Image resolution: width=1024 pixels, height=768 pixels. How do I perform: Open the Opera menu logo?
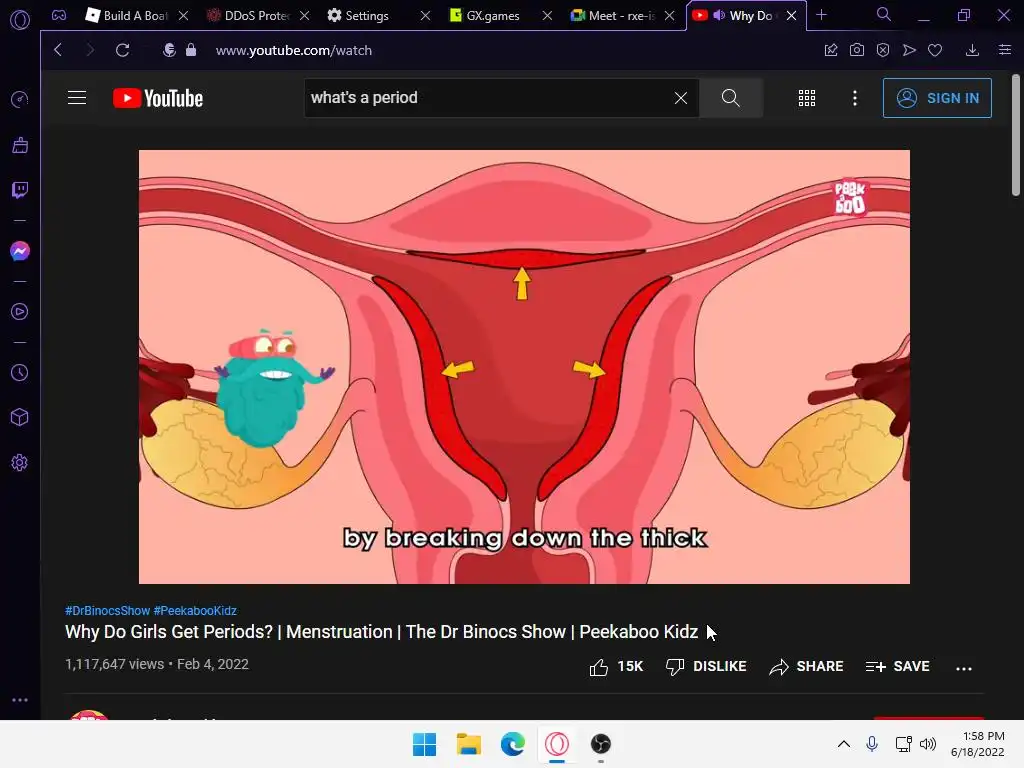pos(20,20)
